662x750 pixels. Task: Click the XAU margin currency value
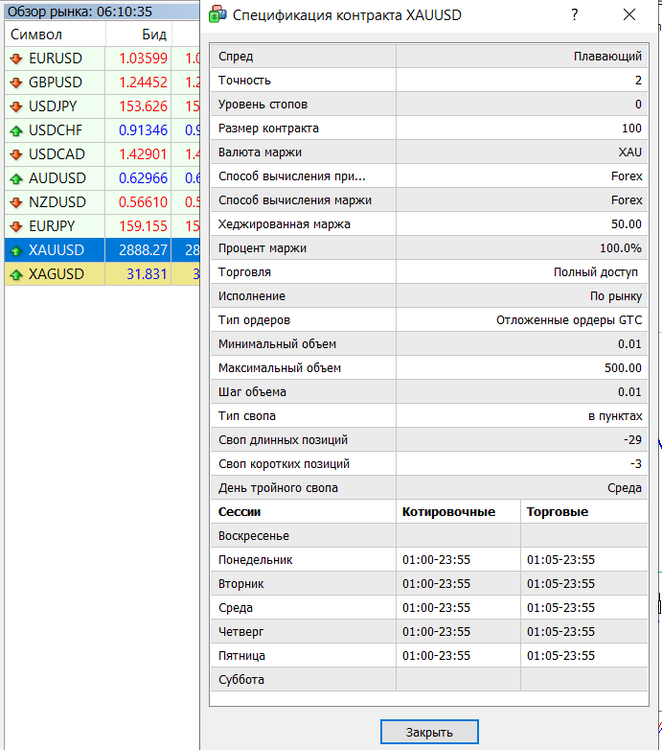(630, 152)
